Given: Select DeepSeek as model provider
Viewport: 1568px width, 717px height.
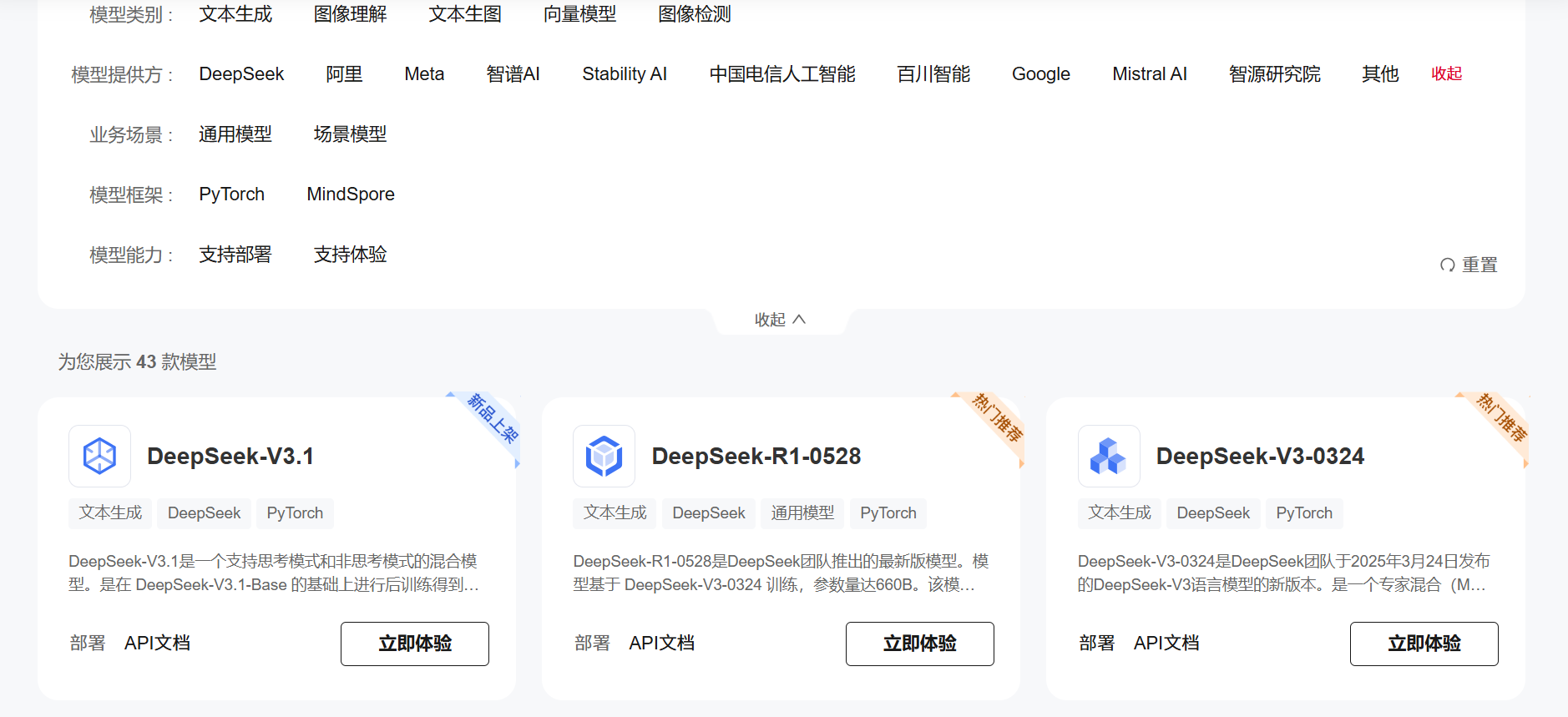Looking at the screenshot, I should [x=241, y=74].
